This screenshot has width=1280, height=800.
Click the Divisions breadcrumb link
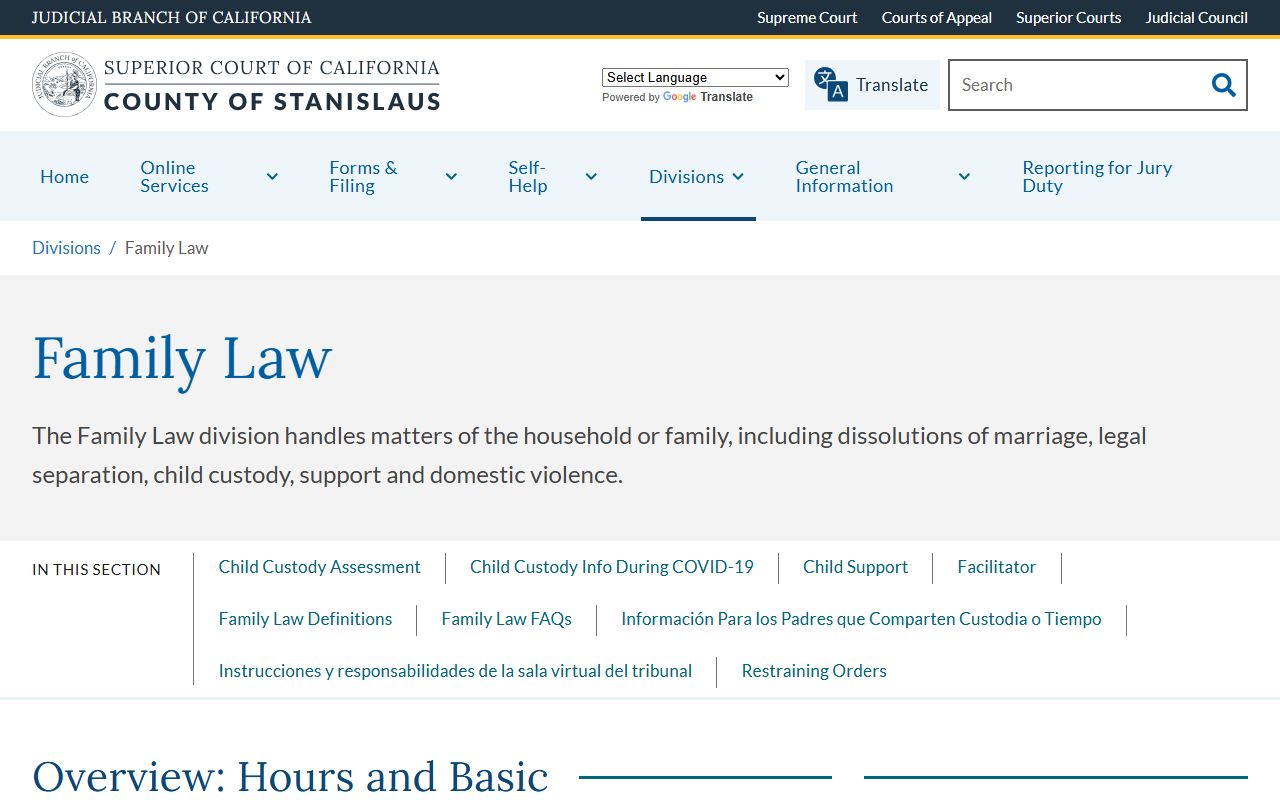[x=66, y=248]
